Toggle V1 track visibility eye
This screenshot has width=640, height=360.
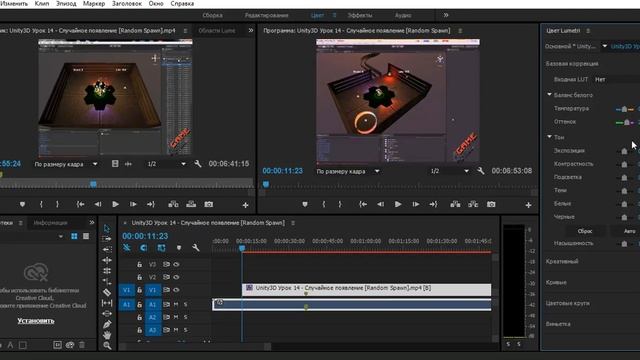[176, 290]
